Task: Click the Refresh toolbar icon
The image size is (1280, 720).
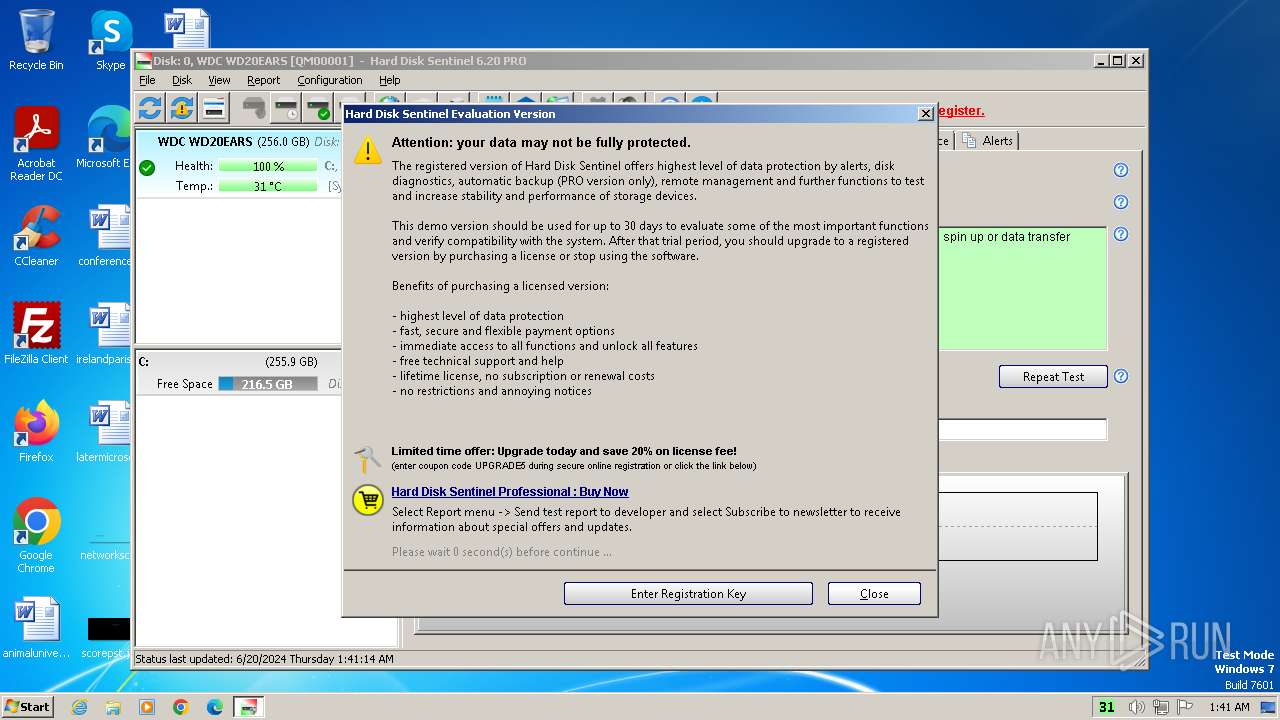Action: point(150,108)
